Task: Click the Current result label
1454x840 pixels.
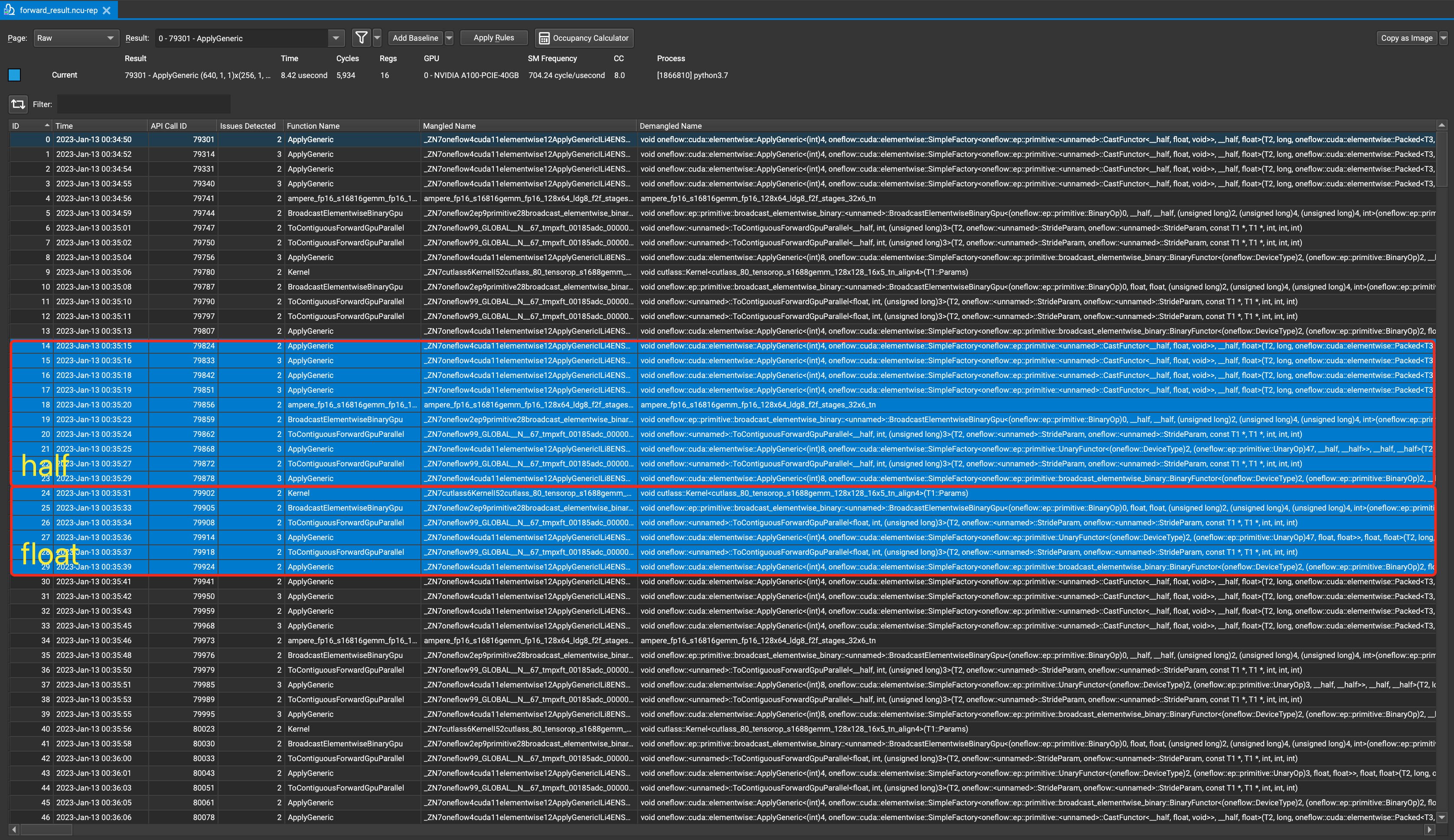Action: [65, 75]
